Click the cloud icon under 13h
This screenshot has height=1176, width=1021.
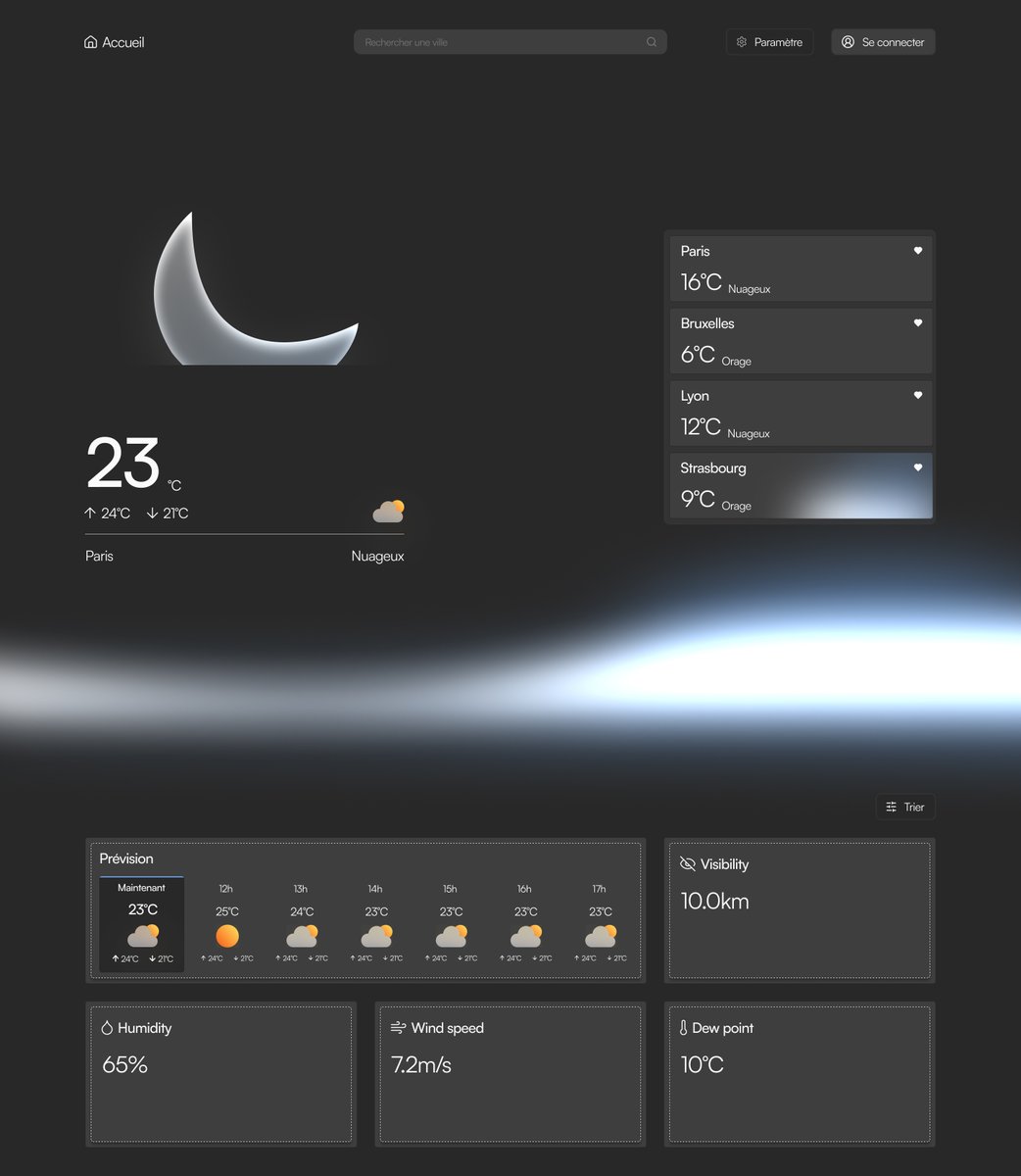302,936
